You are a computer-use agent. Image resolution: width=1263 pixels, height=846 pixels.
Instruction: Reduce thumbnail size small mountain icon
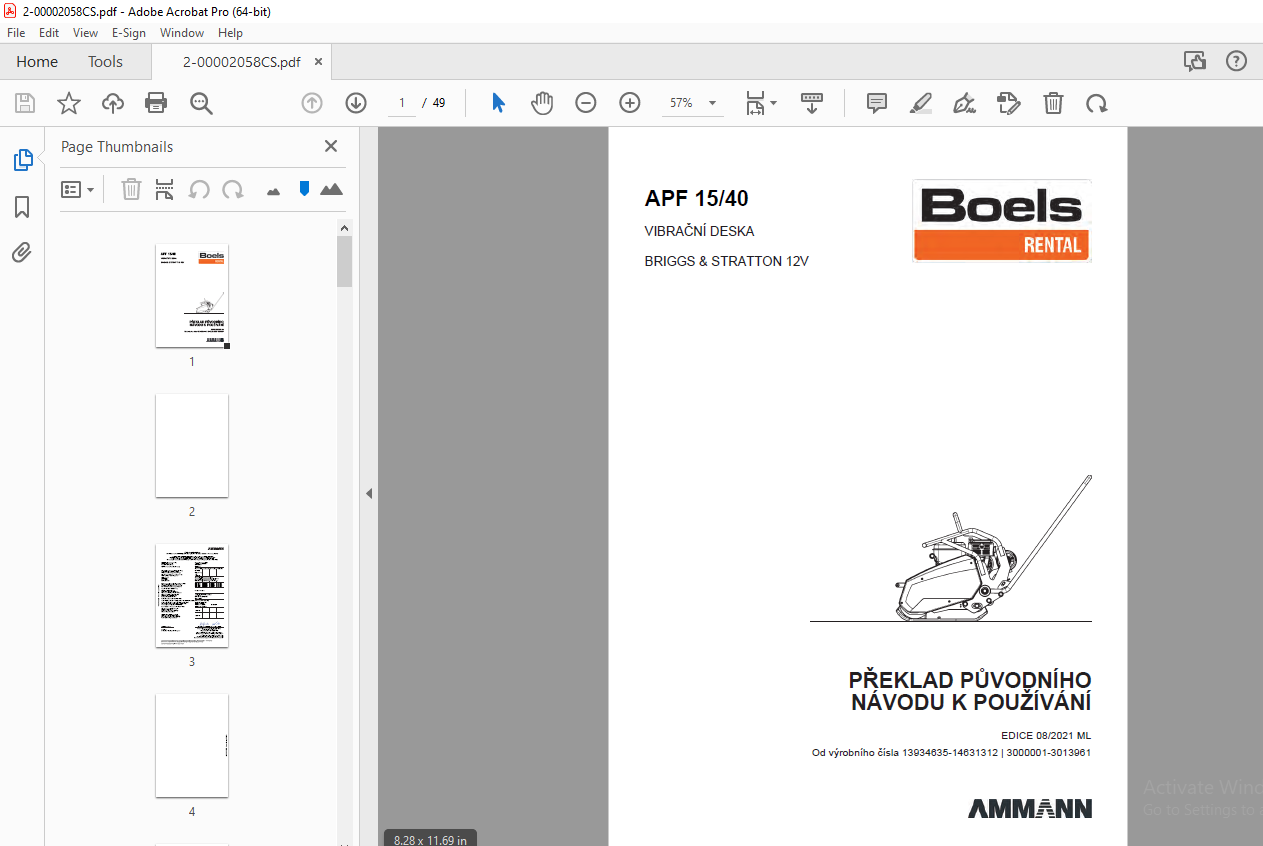(x=273, y=190)
